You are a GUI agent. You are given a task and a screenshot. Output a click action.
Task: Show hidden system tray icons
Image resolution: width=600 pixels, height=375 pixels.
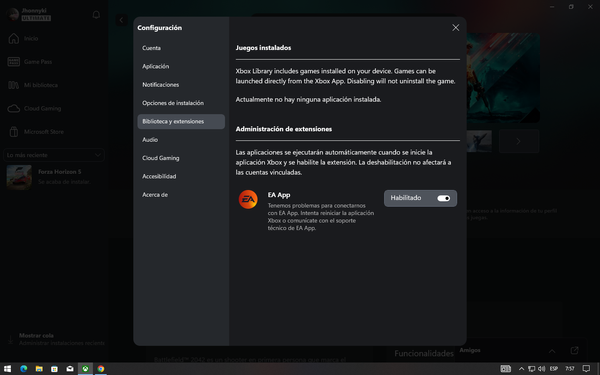pyautogui.click(x=521, y=369)
